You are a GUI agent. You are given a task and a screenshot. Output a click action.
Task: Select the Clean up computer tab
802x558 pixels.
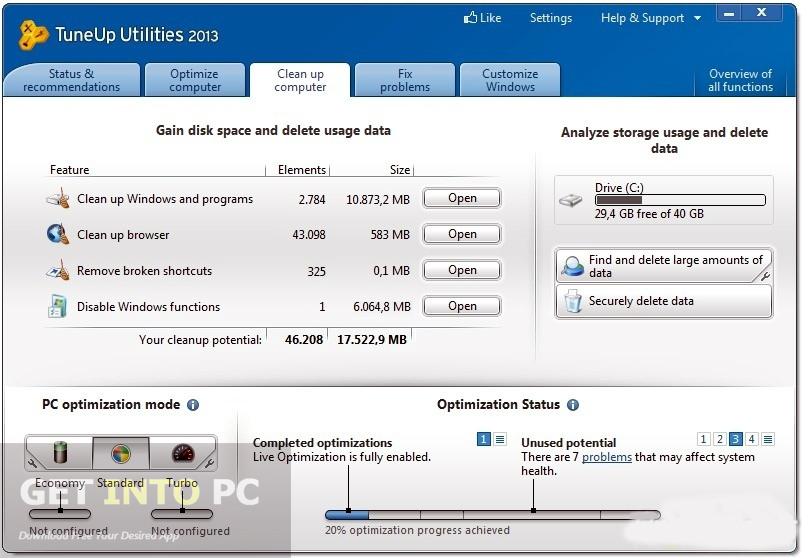(300, 80)
